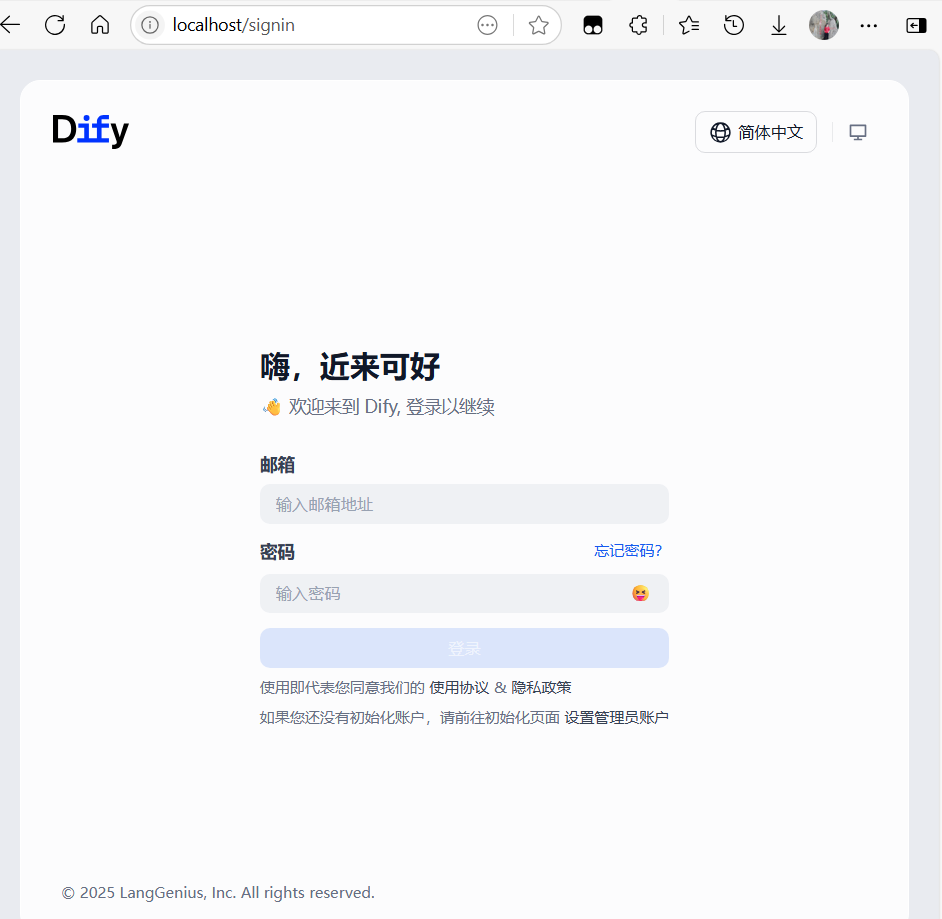
Task: Open the Extensions puzzle icon
Action: [638, 25]
